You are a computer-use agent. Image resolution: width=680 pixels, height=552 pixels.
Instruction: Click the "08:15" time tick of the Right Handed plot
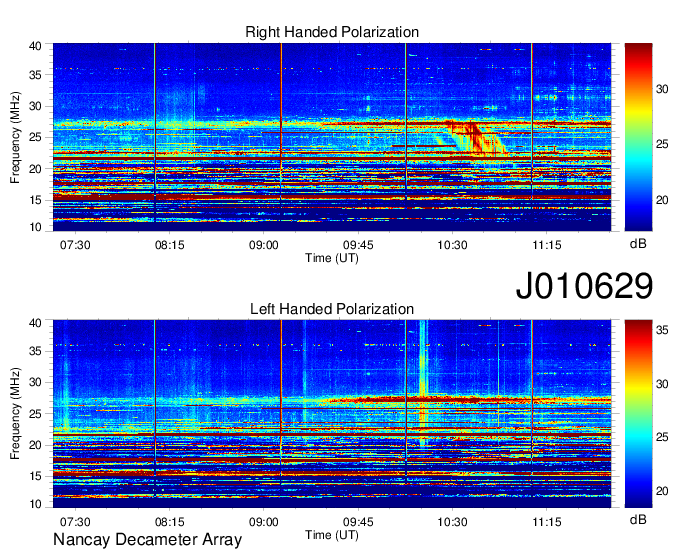[170, 245]
